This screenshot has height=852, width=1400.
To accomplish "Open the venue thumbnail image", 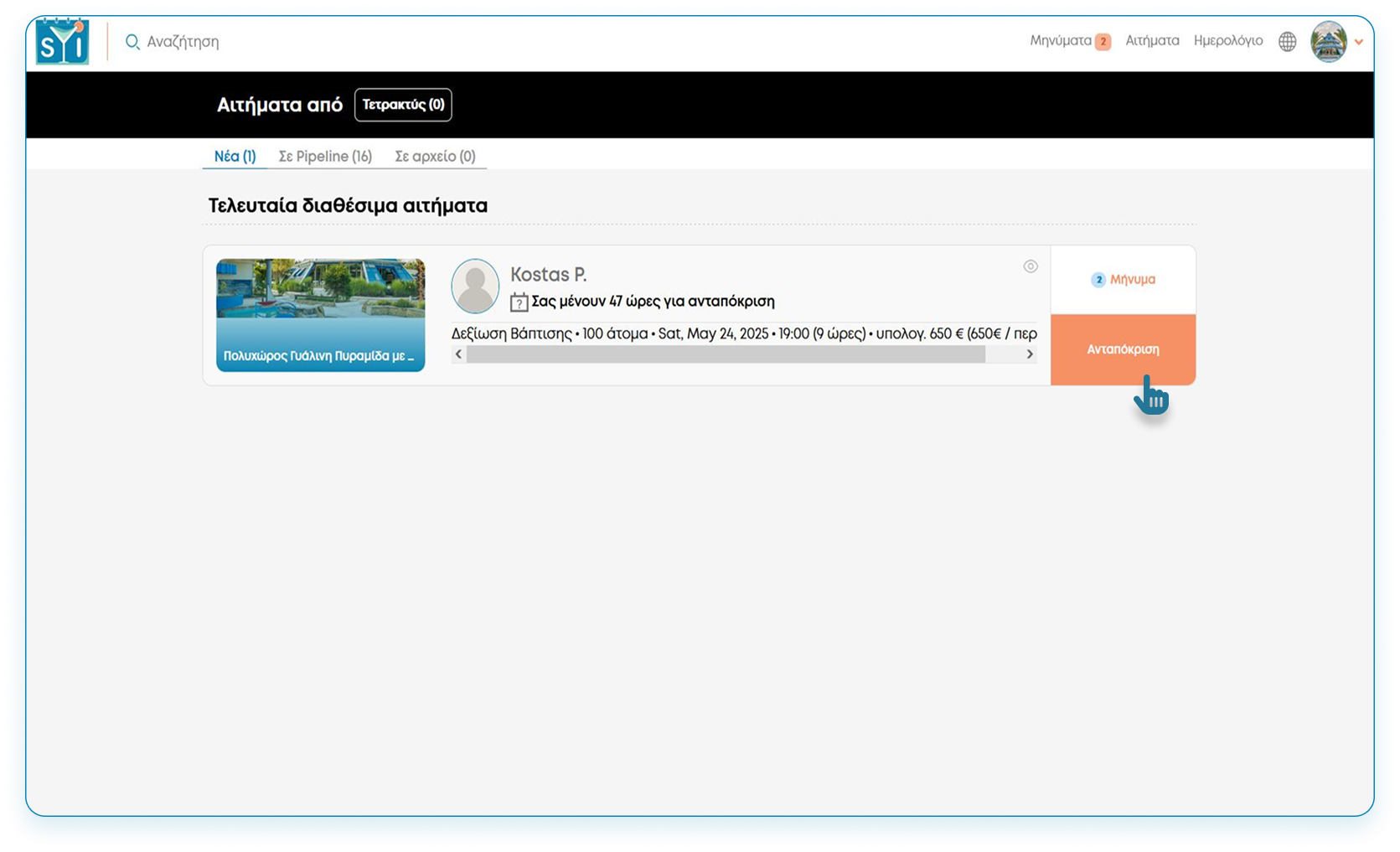I will coord(320,314).
